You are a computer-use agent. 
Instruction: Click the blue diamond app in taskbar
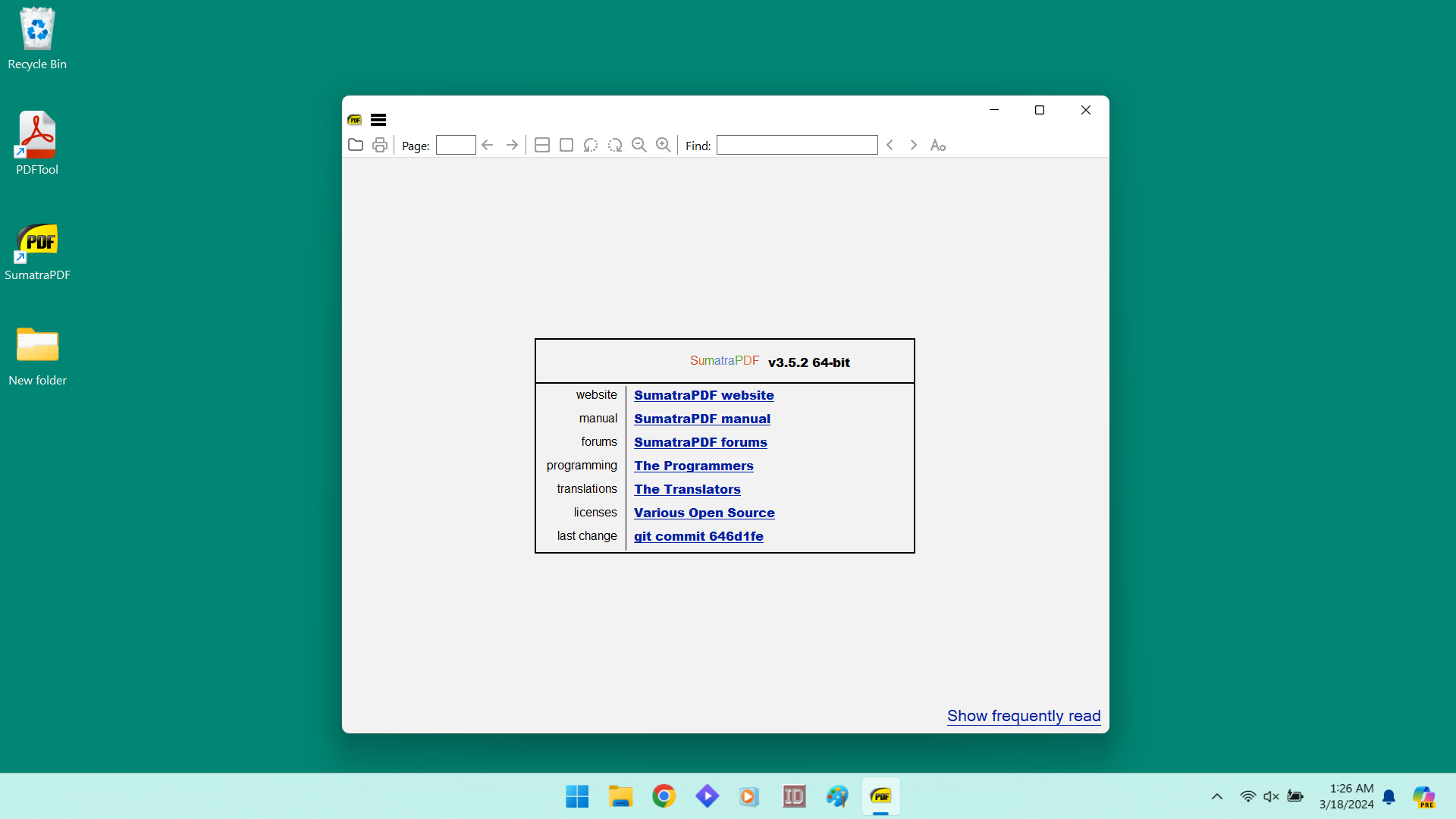[707, 796]
